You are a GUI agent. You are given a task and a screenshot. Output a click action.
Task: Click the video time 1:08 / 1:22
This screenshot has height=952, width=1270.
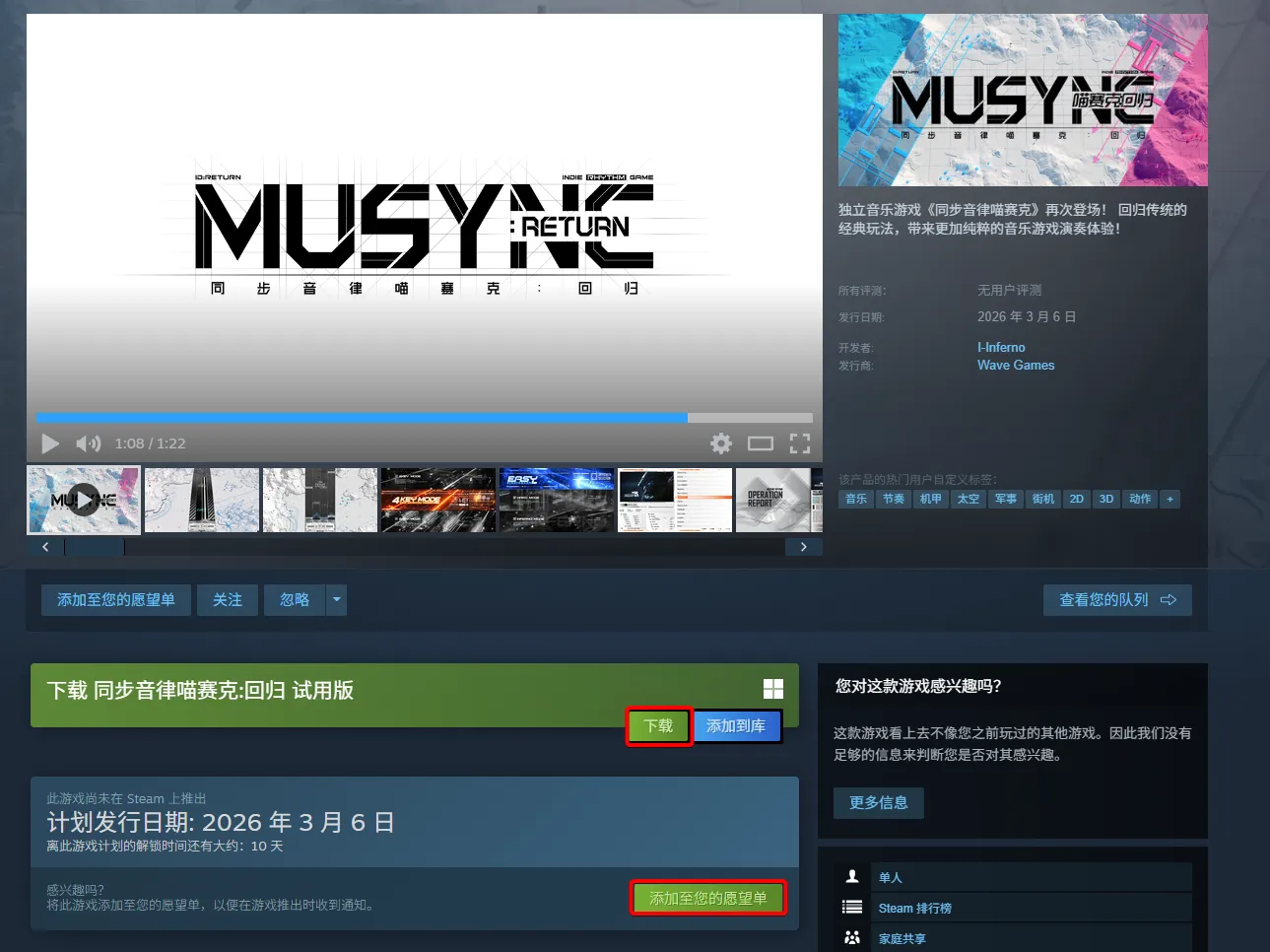[x=150, y=443]
